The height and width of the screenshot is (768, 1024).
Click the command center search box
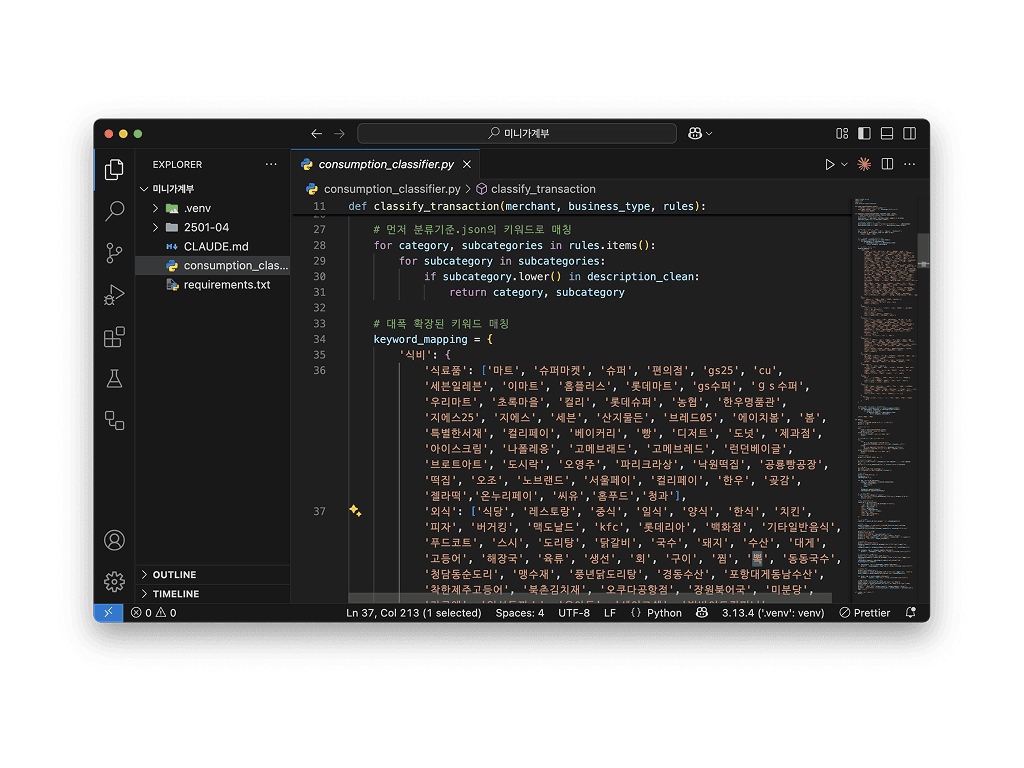click(x=517, y=133)
